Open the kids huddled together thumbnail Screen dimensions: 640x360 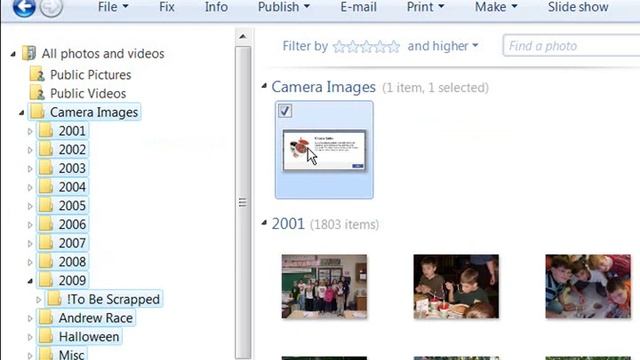click(x=588, y=287)
